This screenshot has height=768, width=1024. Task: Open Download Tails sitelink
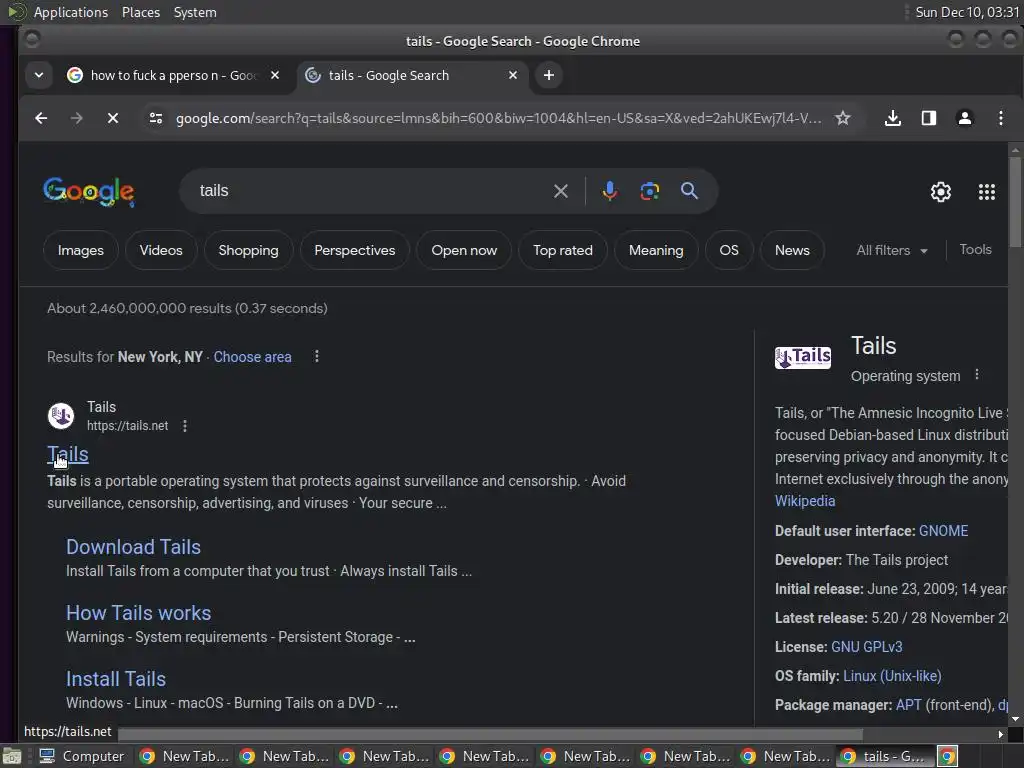coord(133,547)
